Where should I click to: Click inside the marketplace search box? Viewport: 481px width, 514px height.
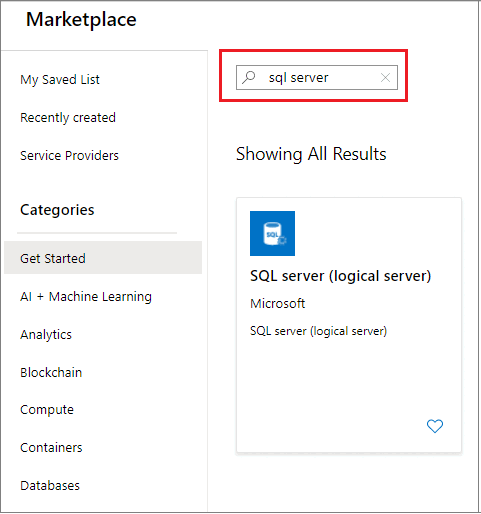[317, 78]
